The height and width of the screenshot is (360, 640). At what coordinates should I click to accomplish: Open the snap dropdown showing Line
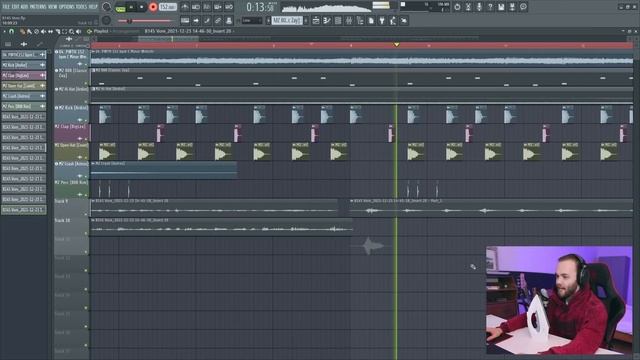[x=251, y=20]
